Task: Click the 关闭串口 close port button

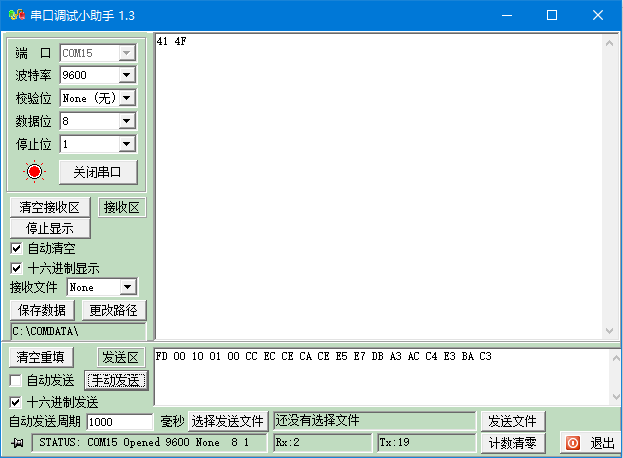Action: point(98,172)
